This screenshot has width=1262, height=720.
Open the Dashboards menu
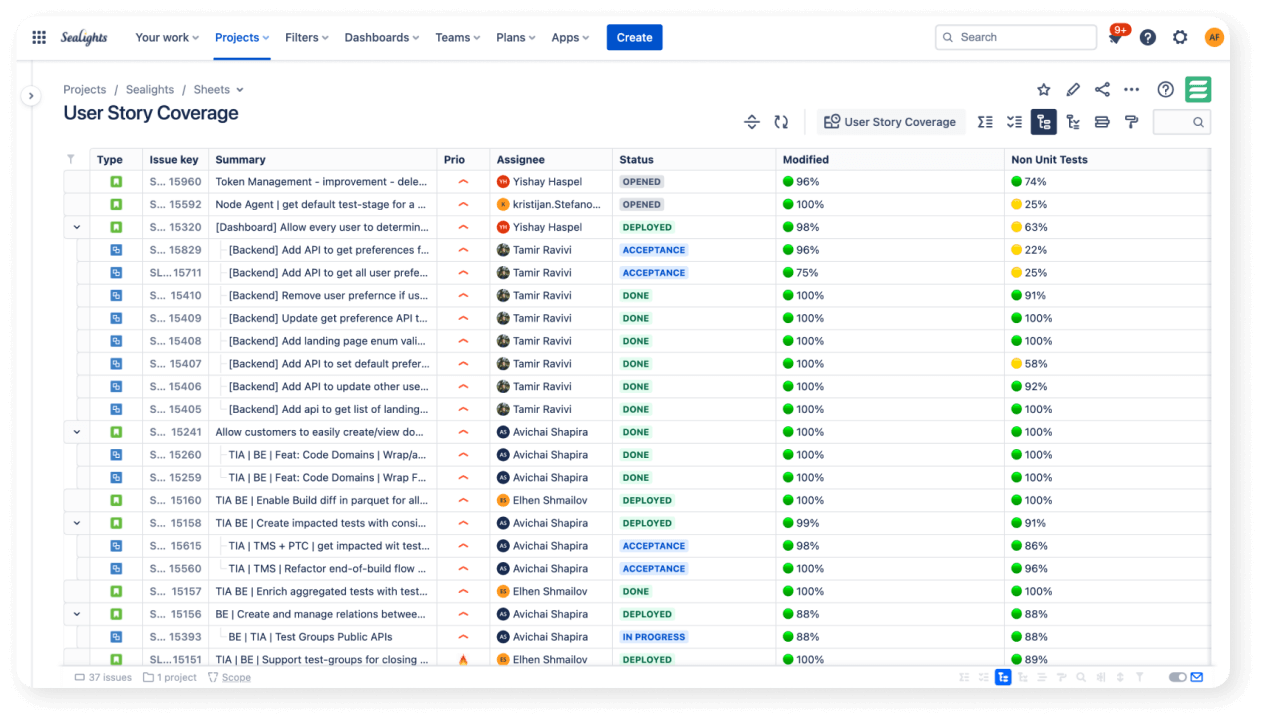pyautogui.click(x=381, y=37)
